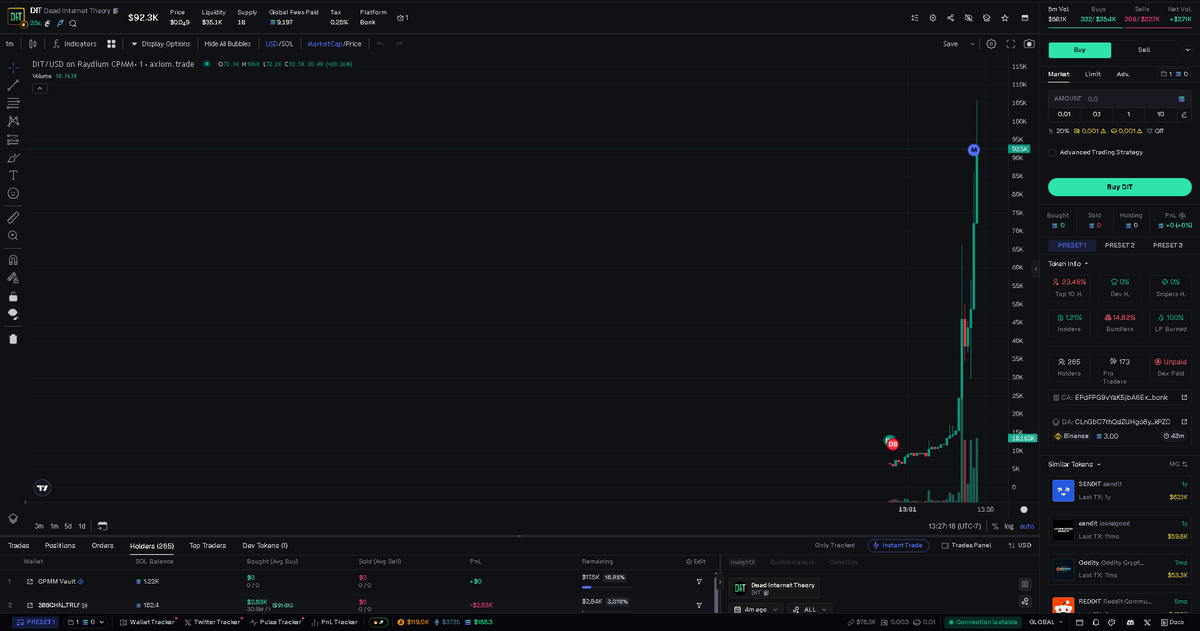Collapse the Volume indicator legend
This screenshot has height=631, width=1200.
[40, 88]
